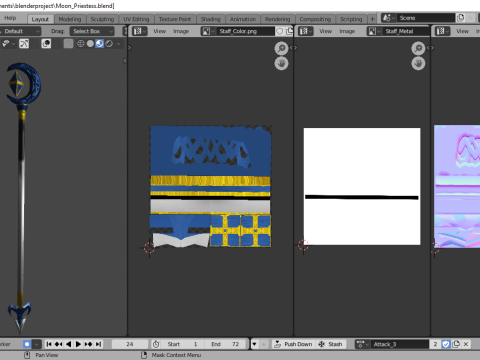
Task: Jump to the end frame
Action: pyautogui.click(x=98, y=344)
